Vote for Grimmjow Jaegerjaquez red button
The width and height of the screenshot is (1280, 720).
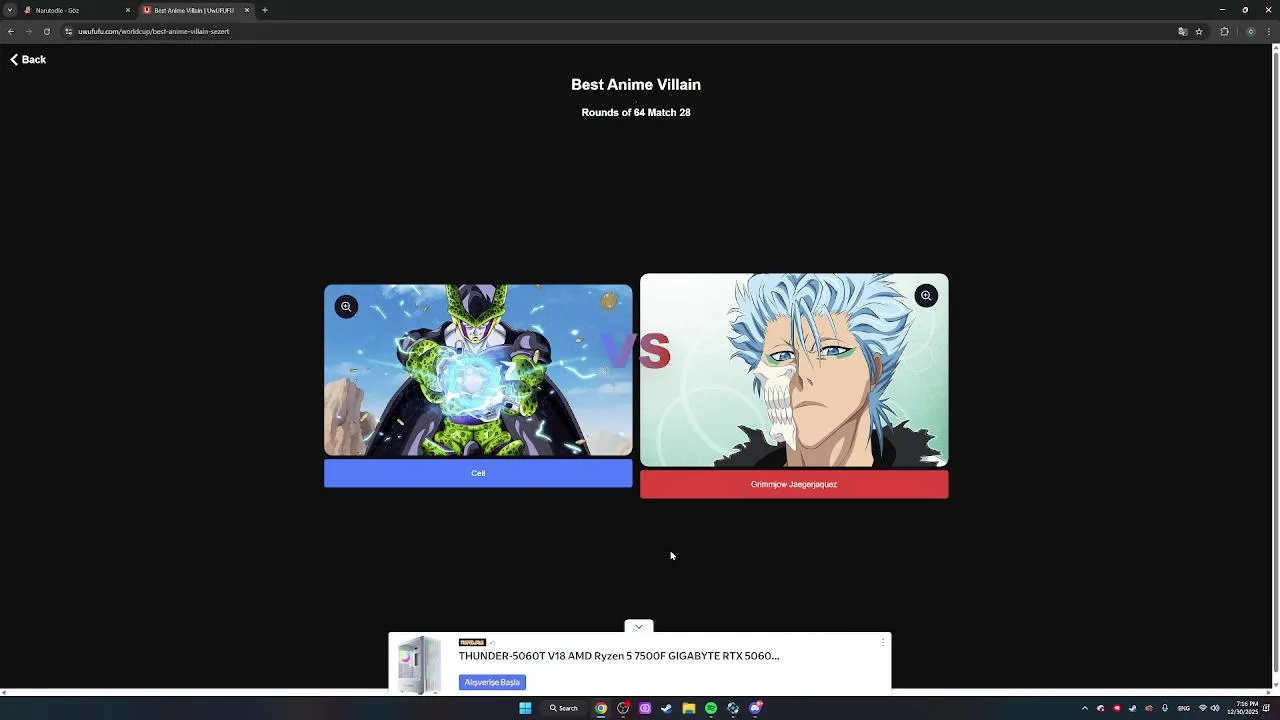coord(794,484)
